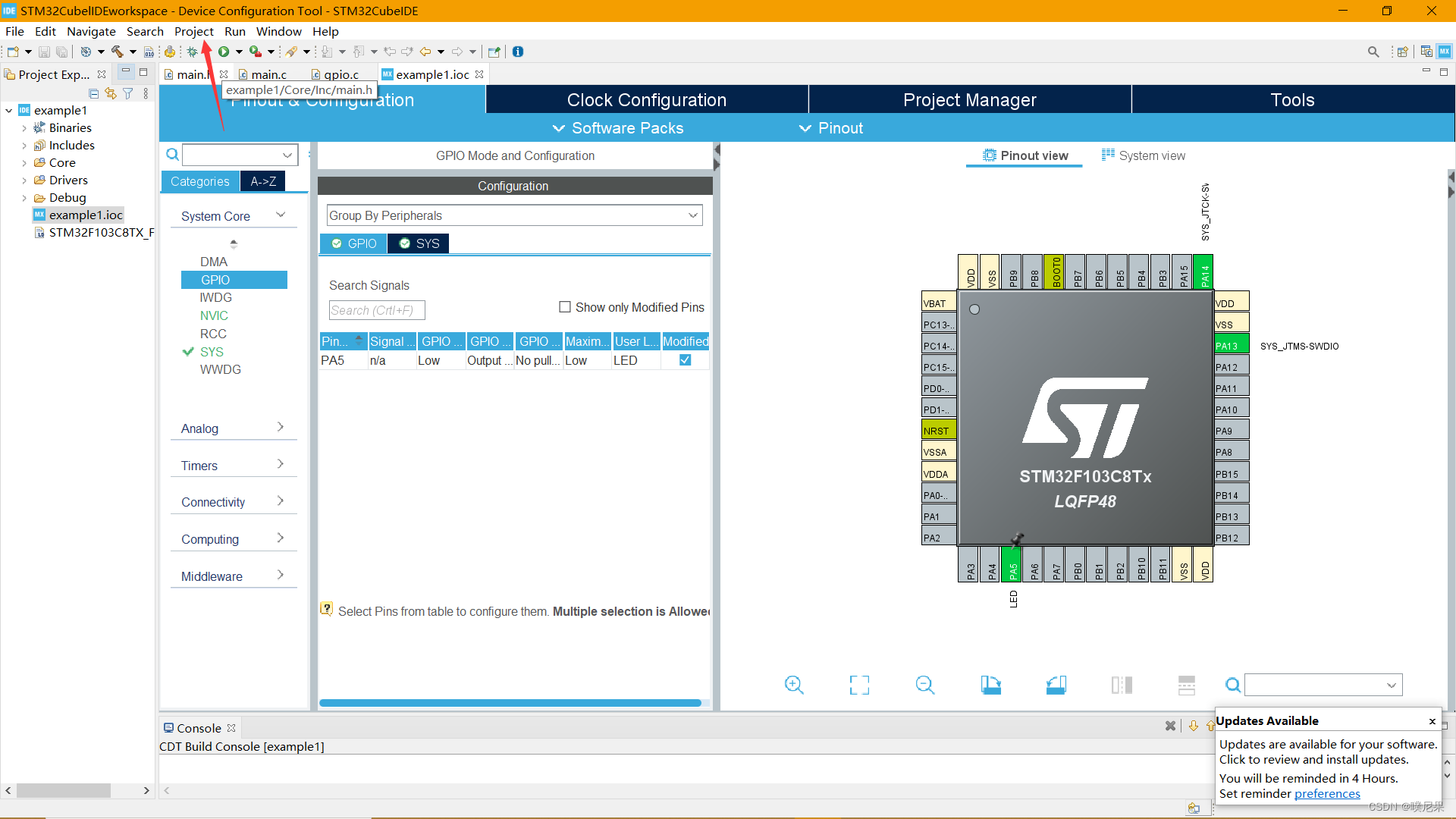Image resolution: width=1456 pixels, height=819 pixels.
Task: Enable Show only Modified Pins
Action: click(565, 307)
